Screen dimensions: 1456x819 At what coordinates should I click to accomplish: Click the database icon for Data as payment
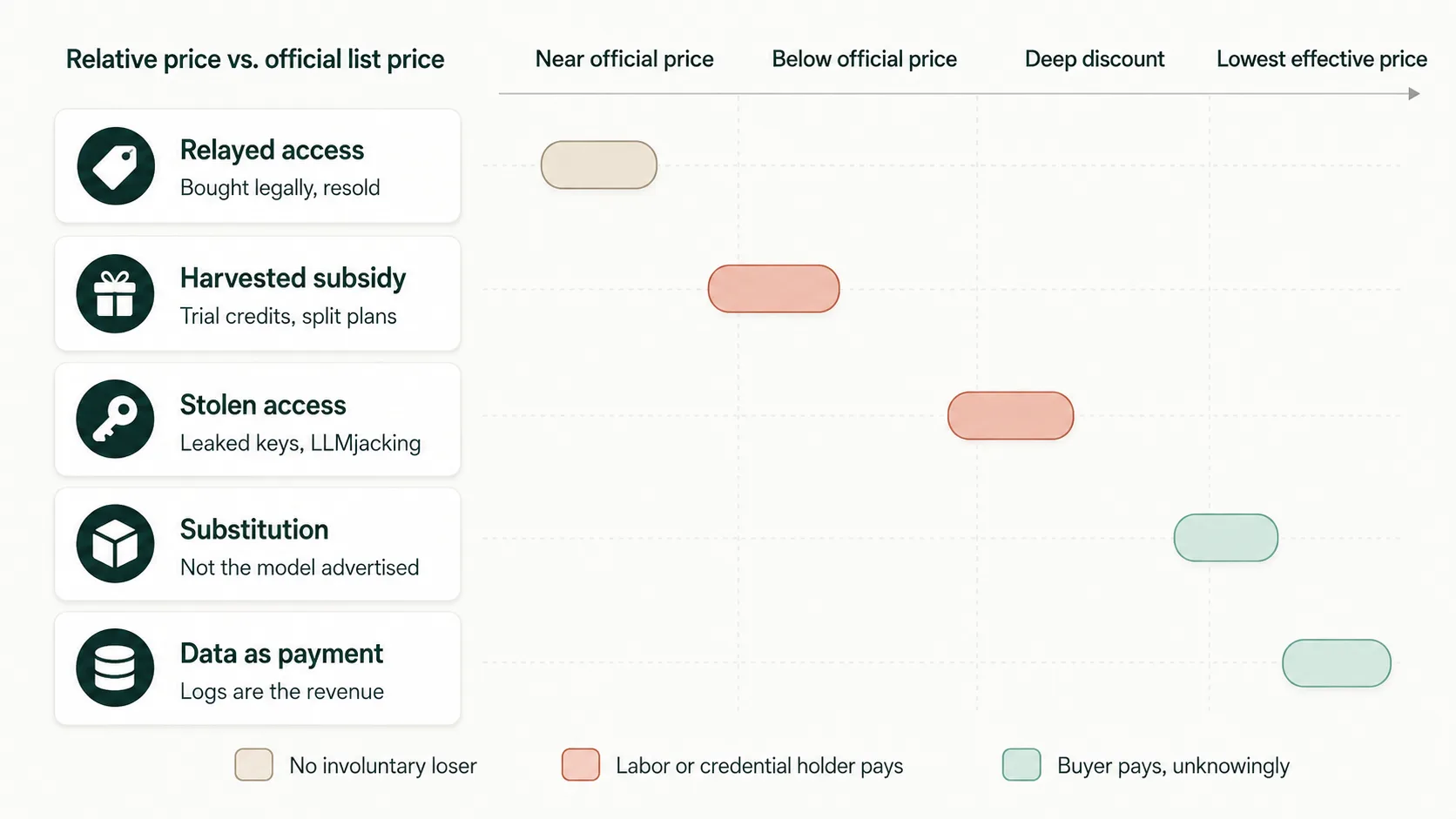(116, 668)
